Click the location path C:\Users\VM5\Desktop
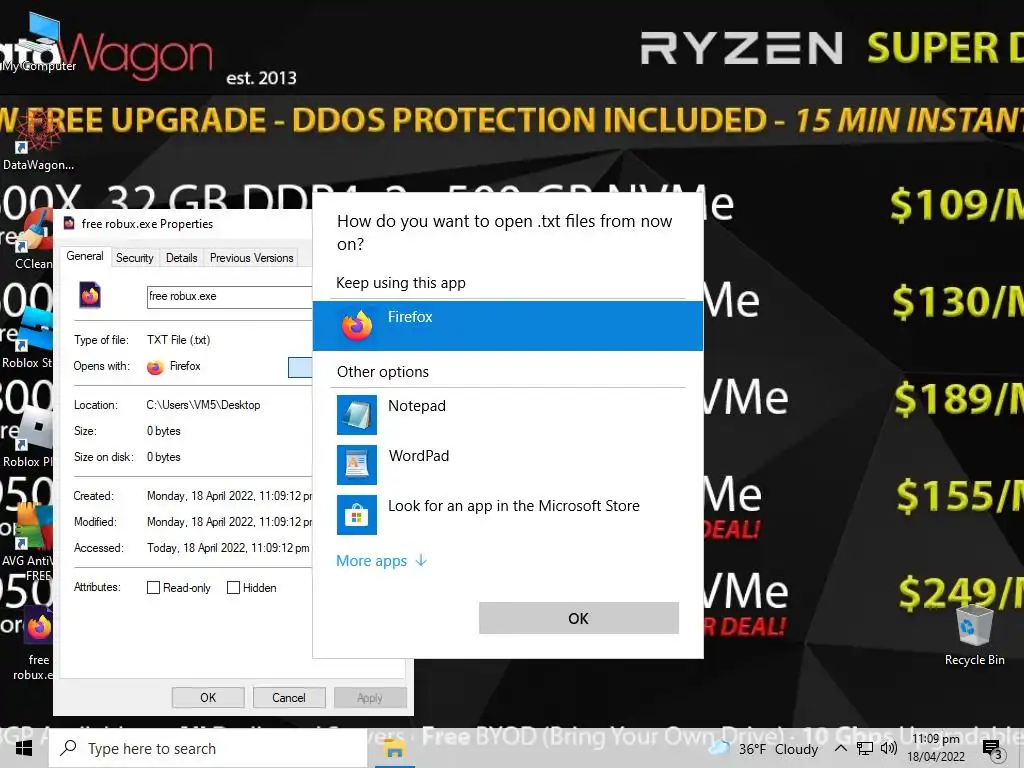The height and width of the screenshot is (768, 1024). pyautogui.click(x=203, y=405)
